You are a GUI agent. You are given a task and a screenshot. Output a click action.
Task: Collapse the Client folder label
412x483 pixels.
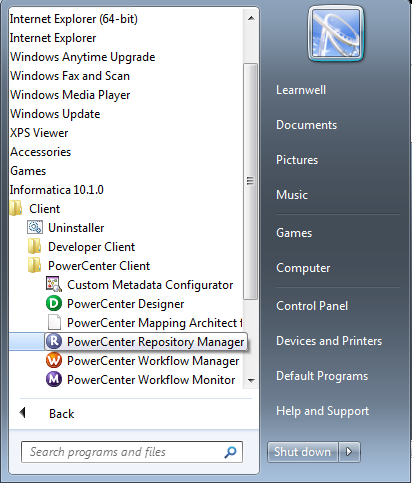(x=44, y=209)
